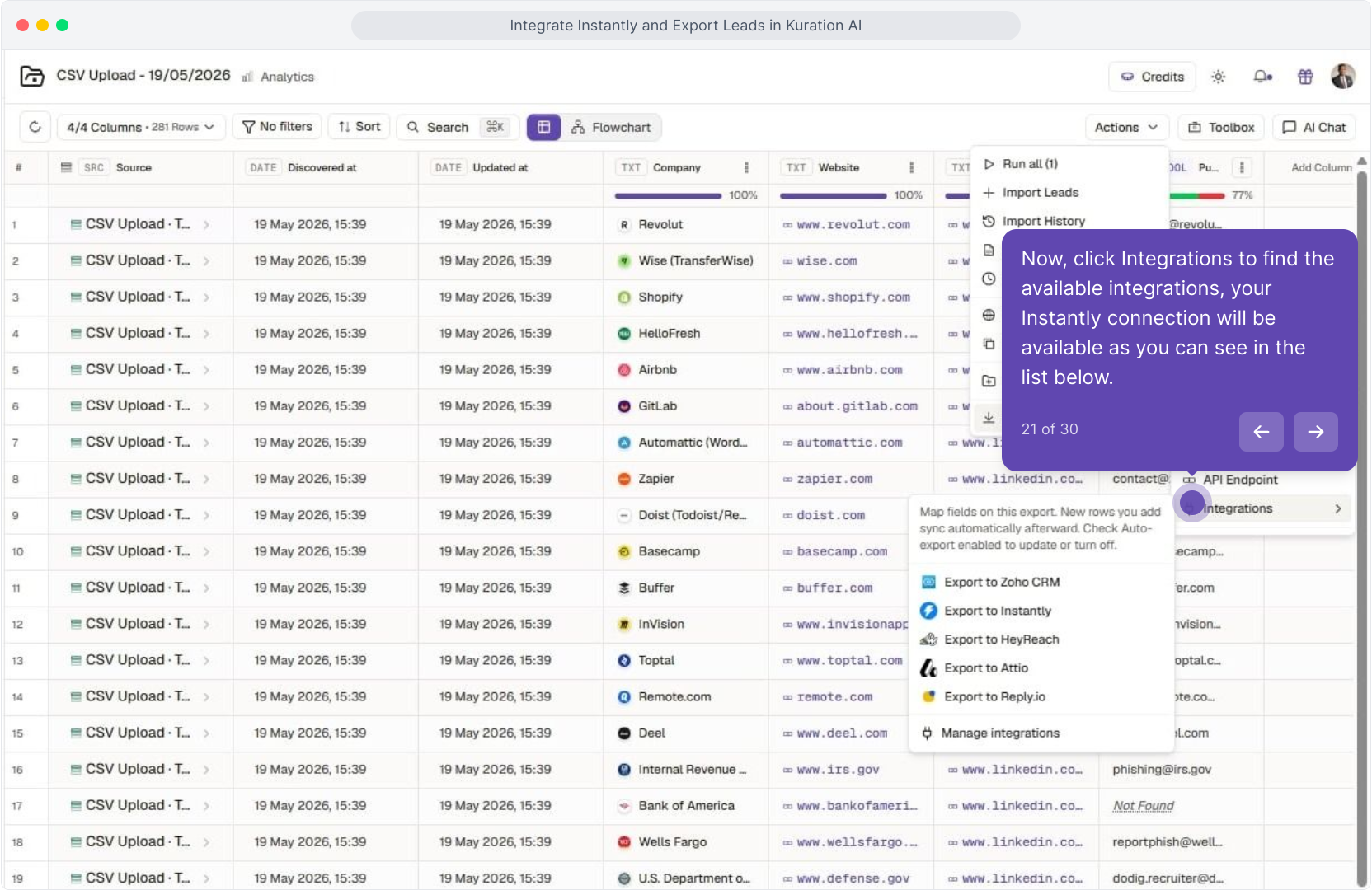
Task: Click Add Column header
Action: [1321, 167]
